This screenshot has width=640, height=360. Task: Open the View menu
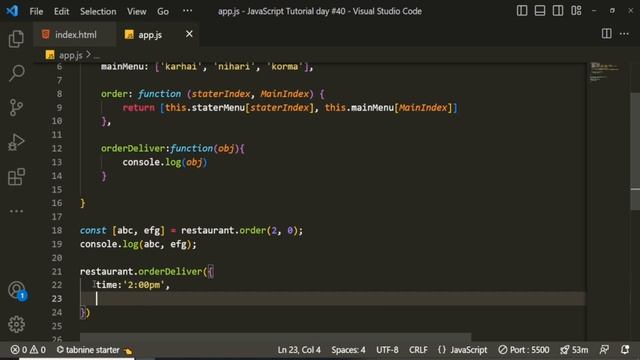pos(136,11)
